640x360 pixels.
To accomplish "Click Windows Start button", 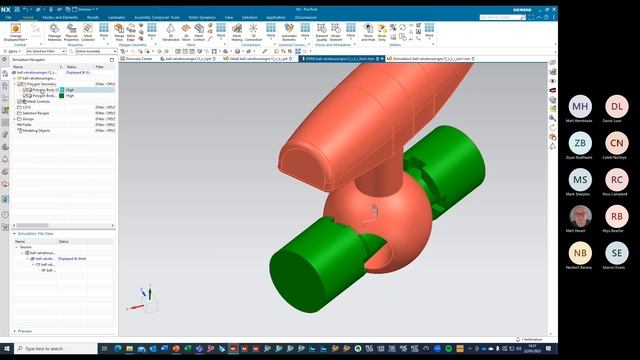I will click(7, 348).
